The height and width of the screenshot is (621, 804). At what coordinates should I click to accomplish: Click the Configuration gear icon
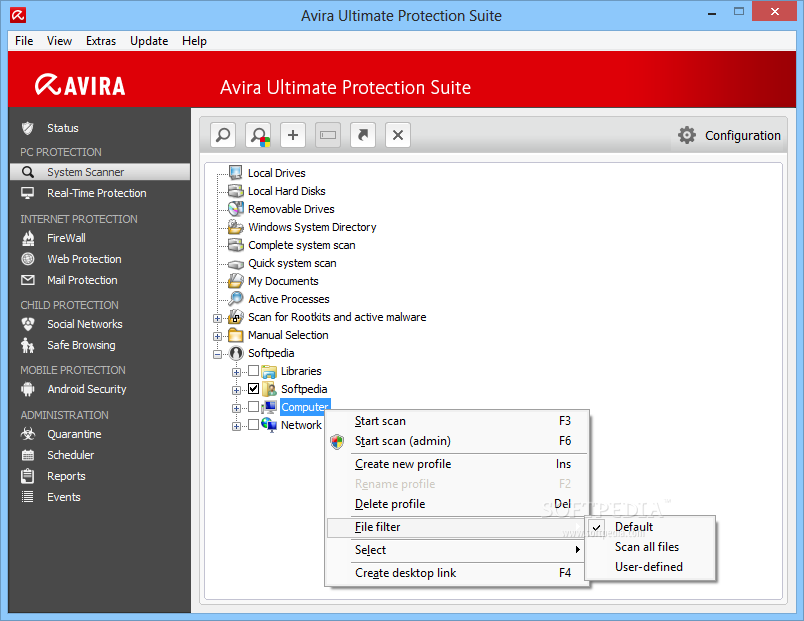tap(687, 135)
